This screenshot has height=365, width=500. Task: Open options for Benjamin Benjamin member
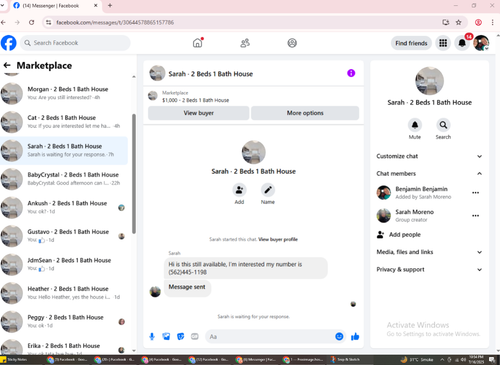tap(475, 193)
